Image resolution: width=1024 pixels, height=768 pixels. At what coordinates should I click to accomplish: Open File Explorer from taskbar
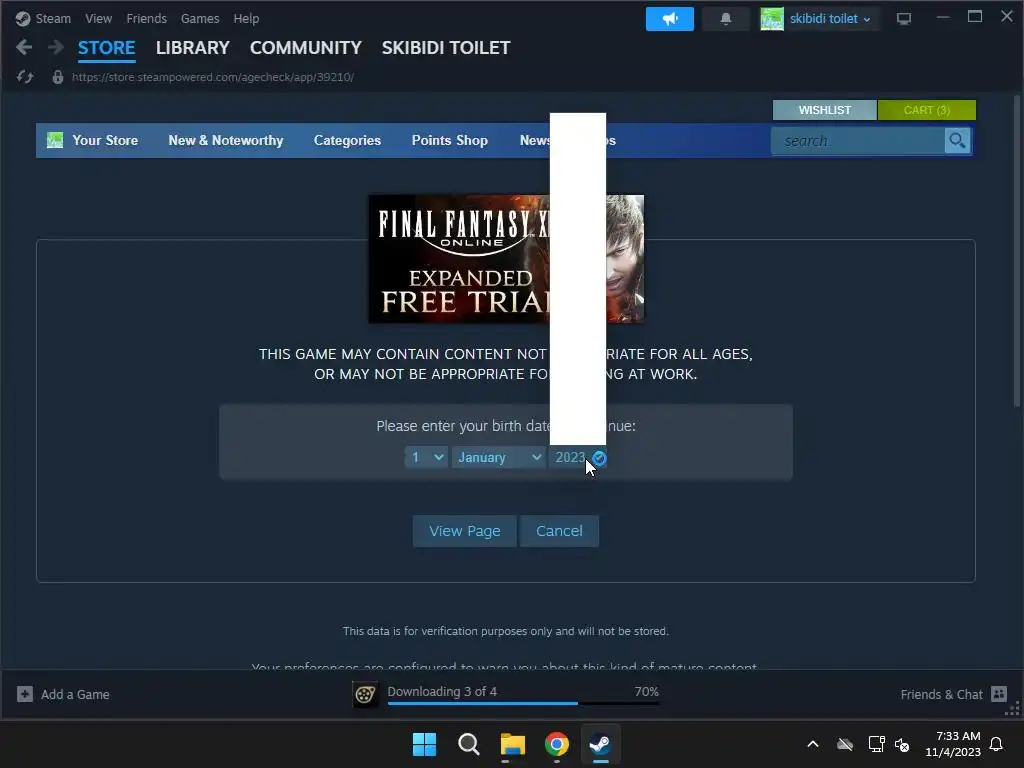tap(513, 744)
